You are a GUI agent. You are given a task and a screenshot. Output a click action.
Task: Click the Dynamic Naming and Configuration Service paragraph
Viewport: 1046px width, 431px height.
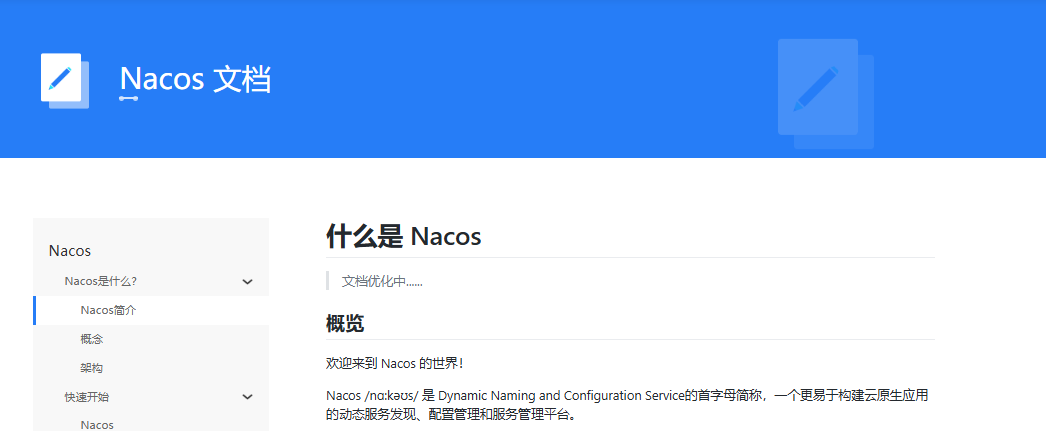pyautogui.click(x=627, y=405)
